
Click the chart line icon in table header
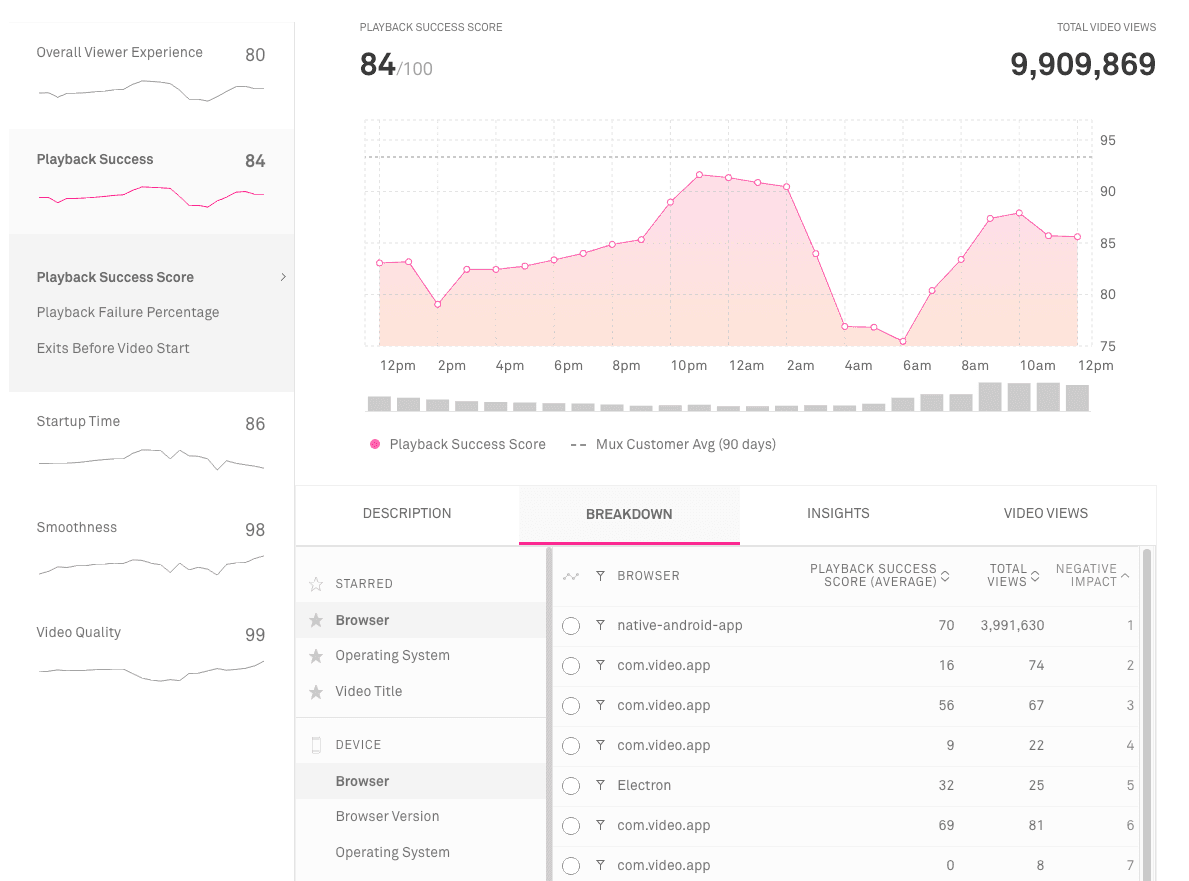tap(571, 576)
